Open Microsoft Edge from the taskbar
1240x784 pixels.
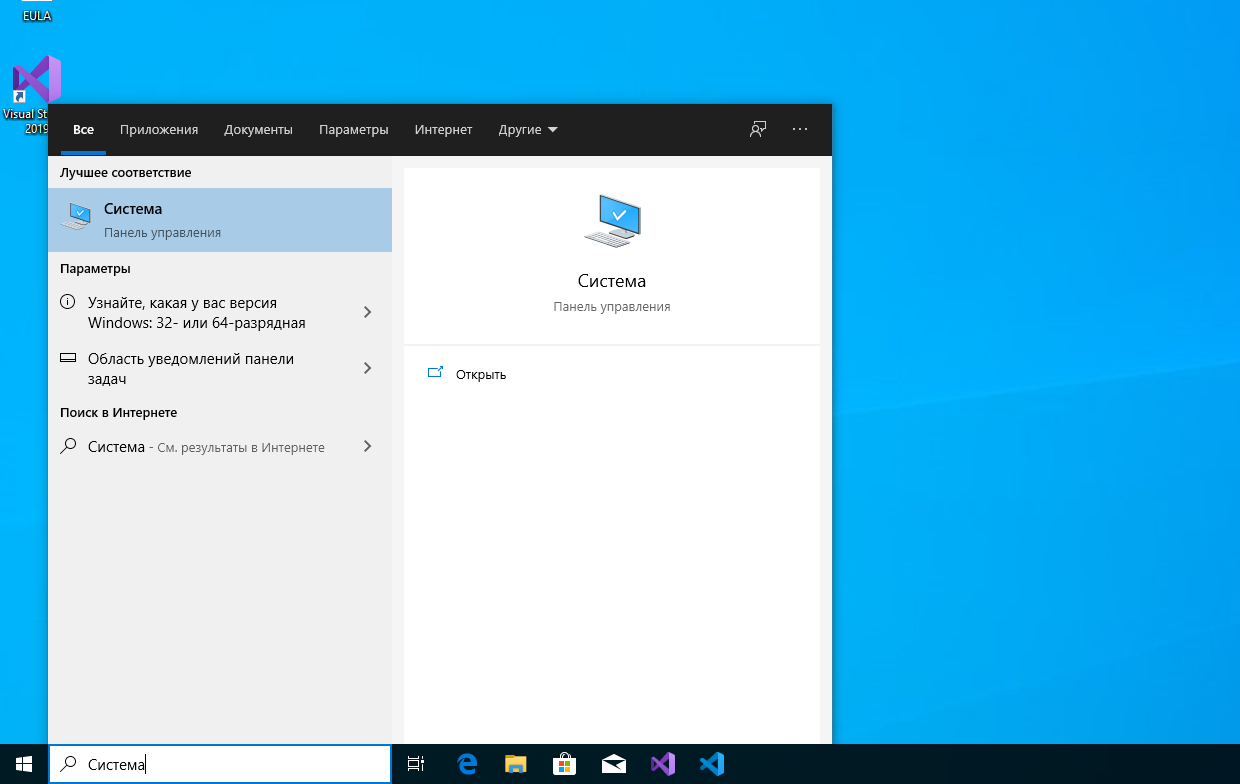(x=467, y=764)
